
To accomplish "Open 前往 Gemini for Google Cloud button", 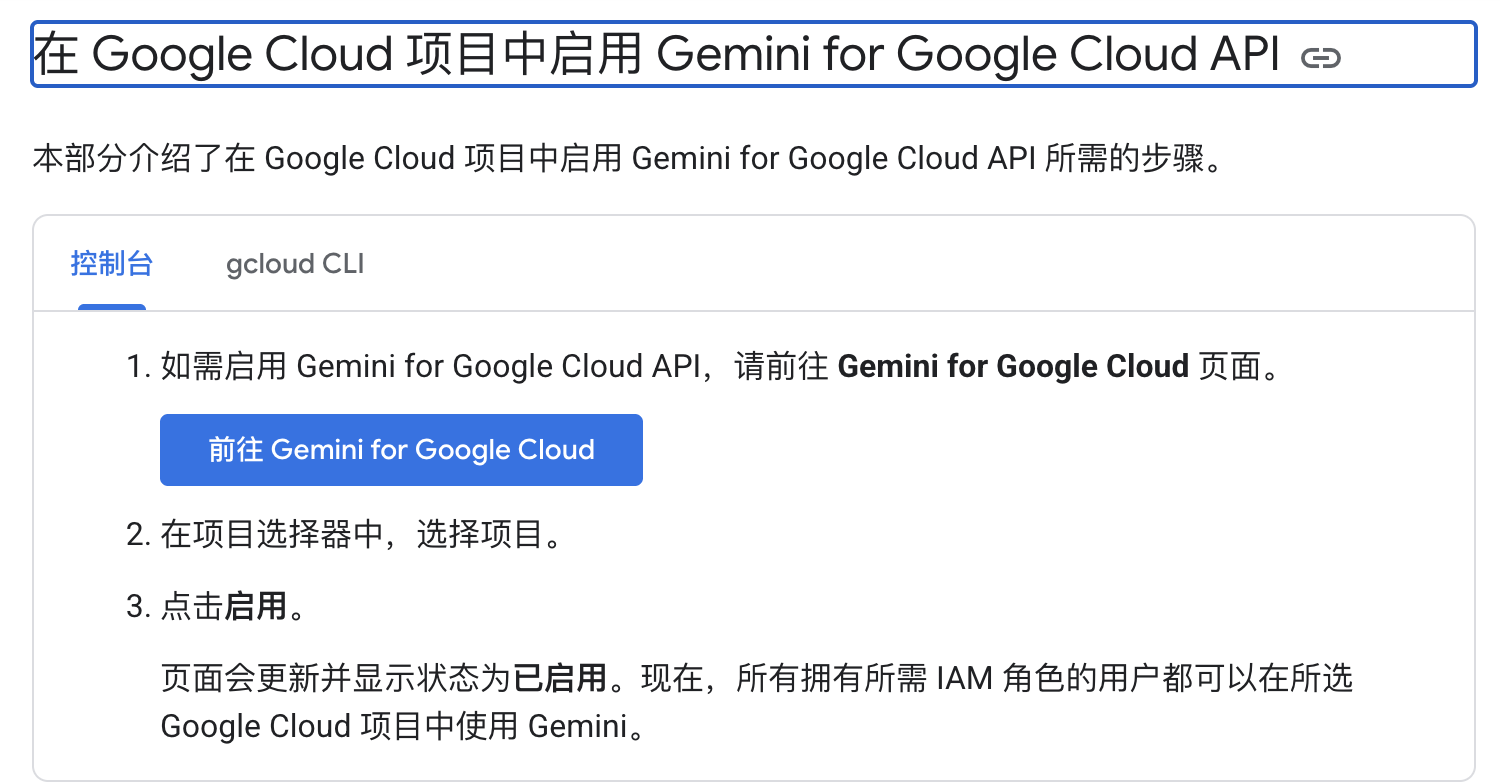I will (x=401, y=450).
